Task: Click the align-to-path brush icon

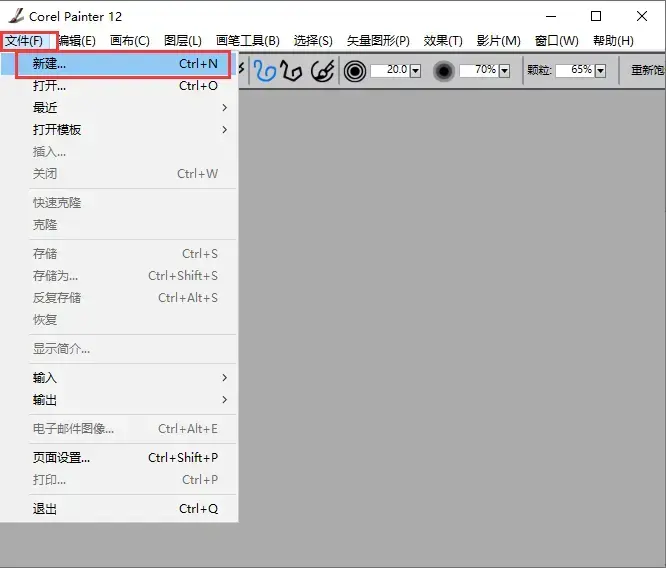Action: 323,70
